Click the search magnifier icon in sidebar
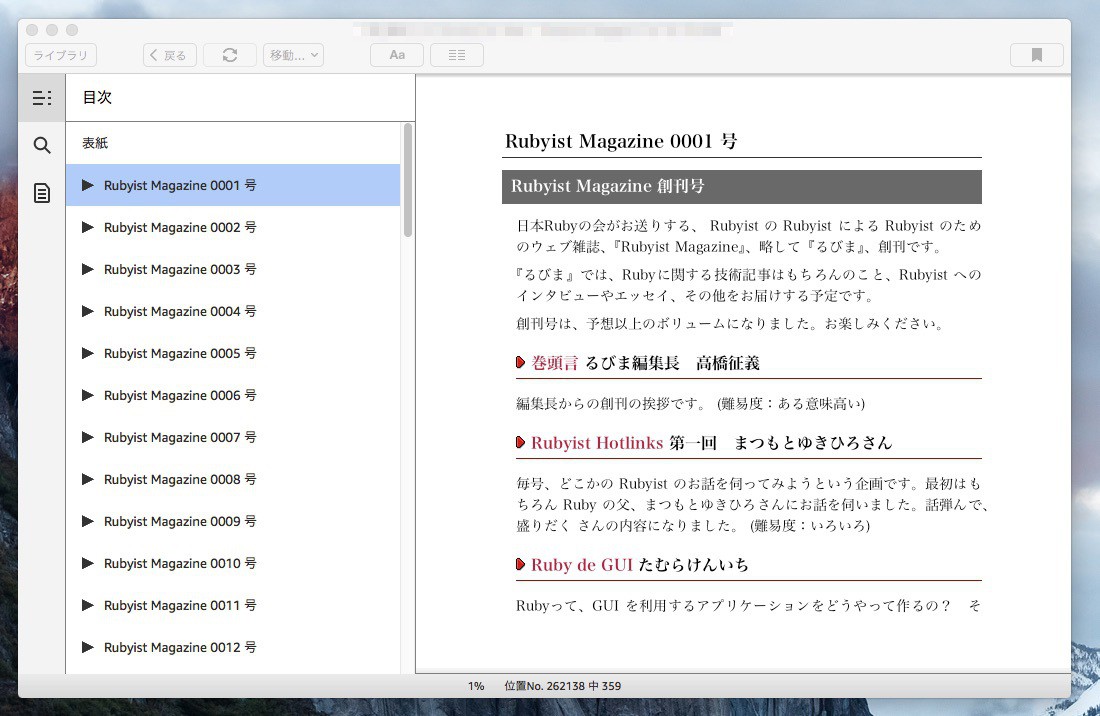Viewport: 1100px width, 716px height. click(x=41, y=146)
